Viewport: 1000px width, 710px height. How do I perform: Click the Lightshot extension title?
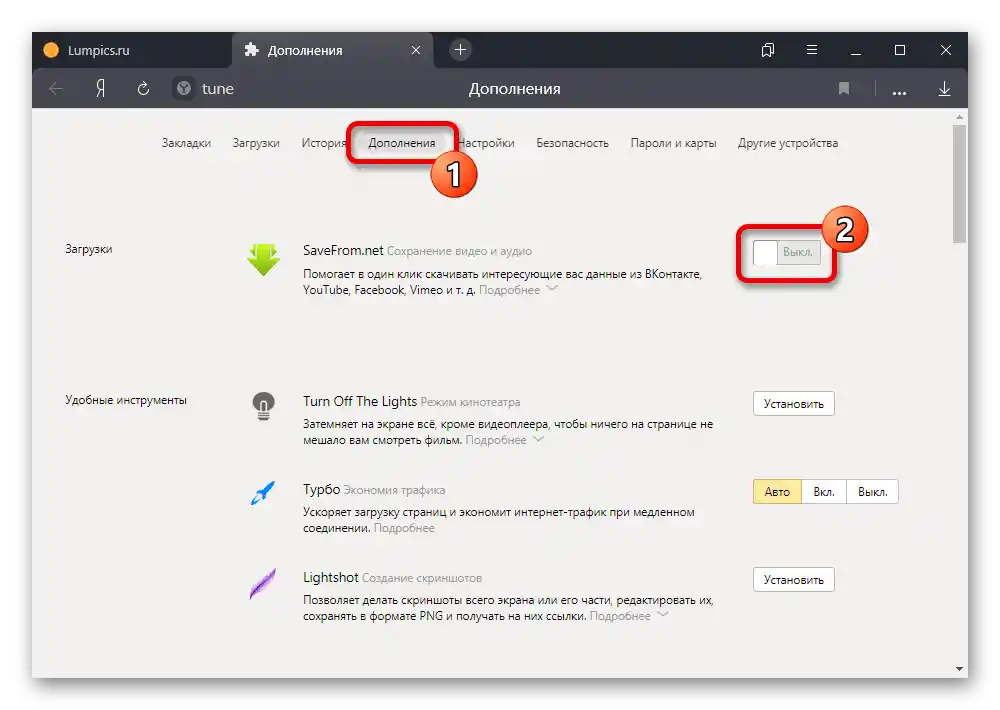(330, 577)
